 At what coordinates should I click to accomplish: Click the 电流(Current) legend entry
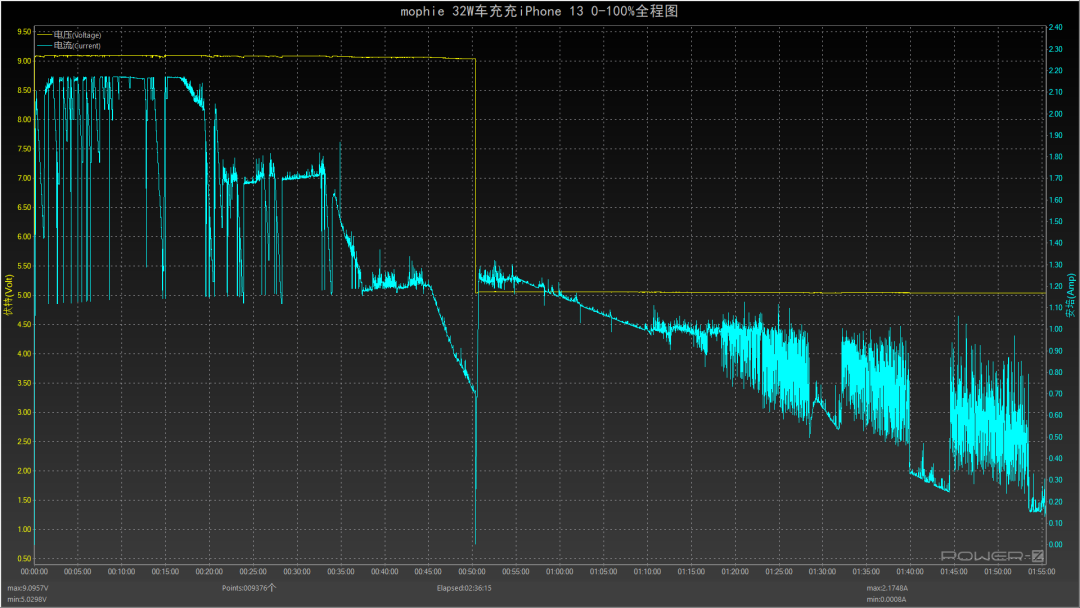(x=69, y=45)
